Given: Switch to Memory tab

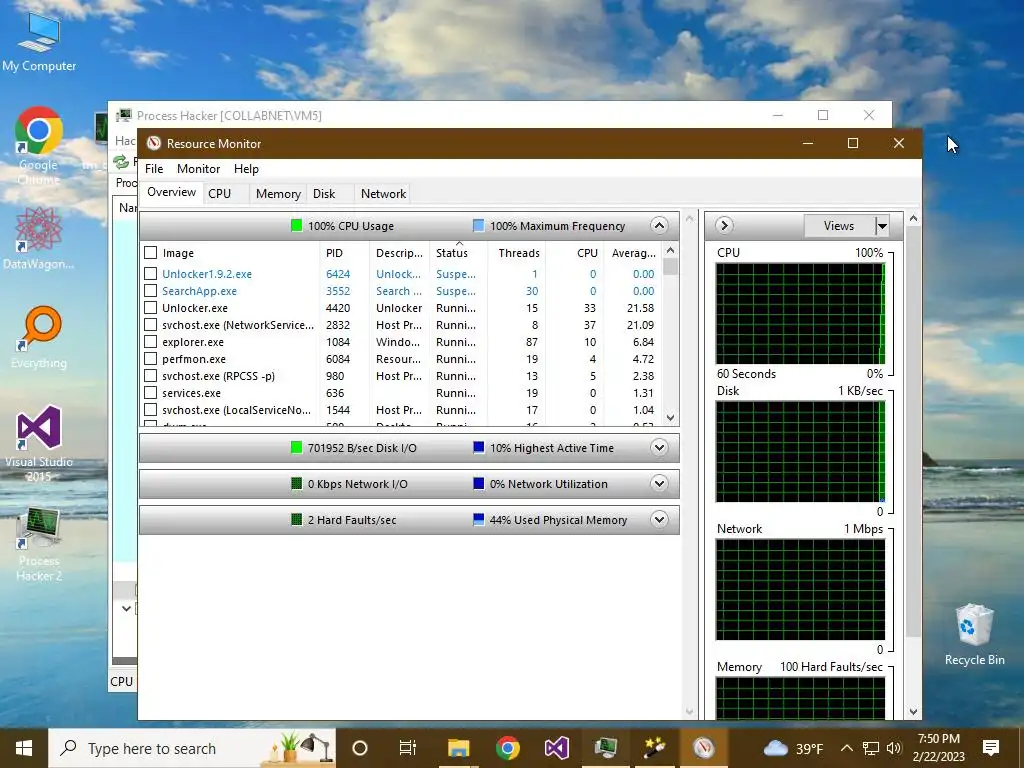Looking at the screenshot, I should coord(278,194).
